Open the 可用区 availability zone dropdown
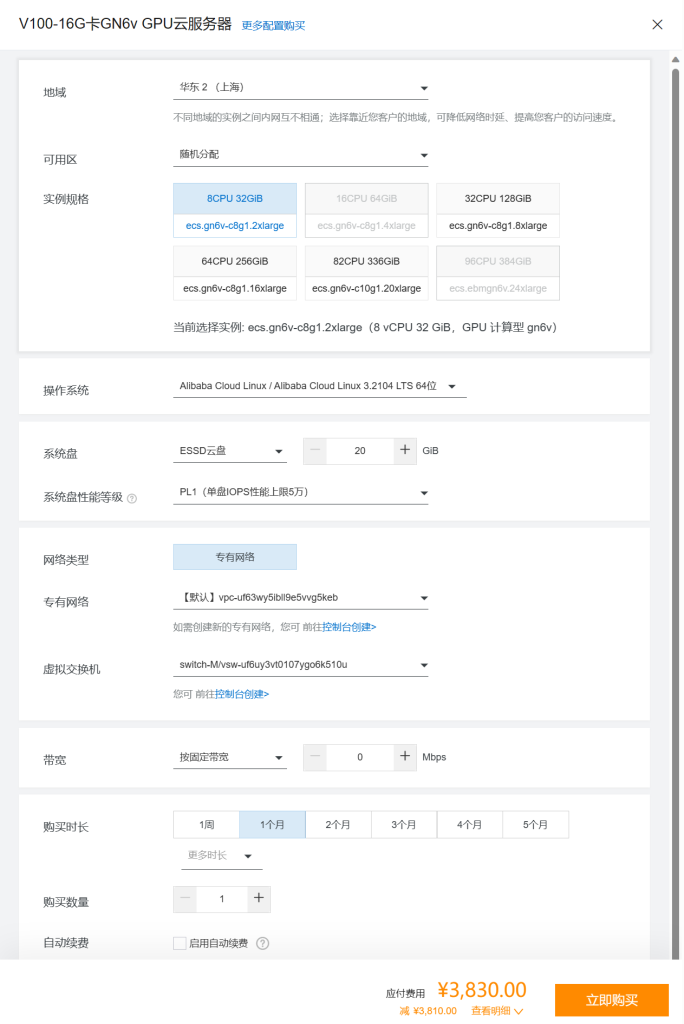 click(301, 155)
